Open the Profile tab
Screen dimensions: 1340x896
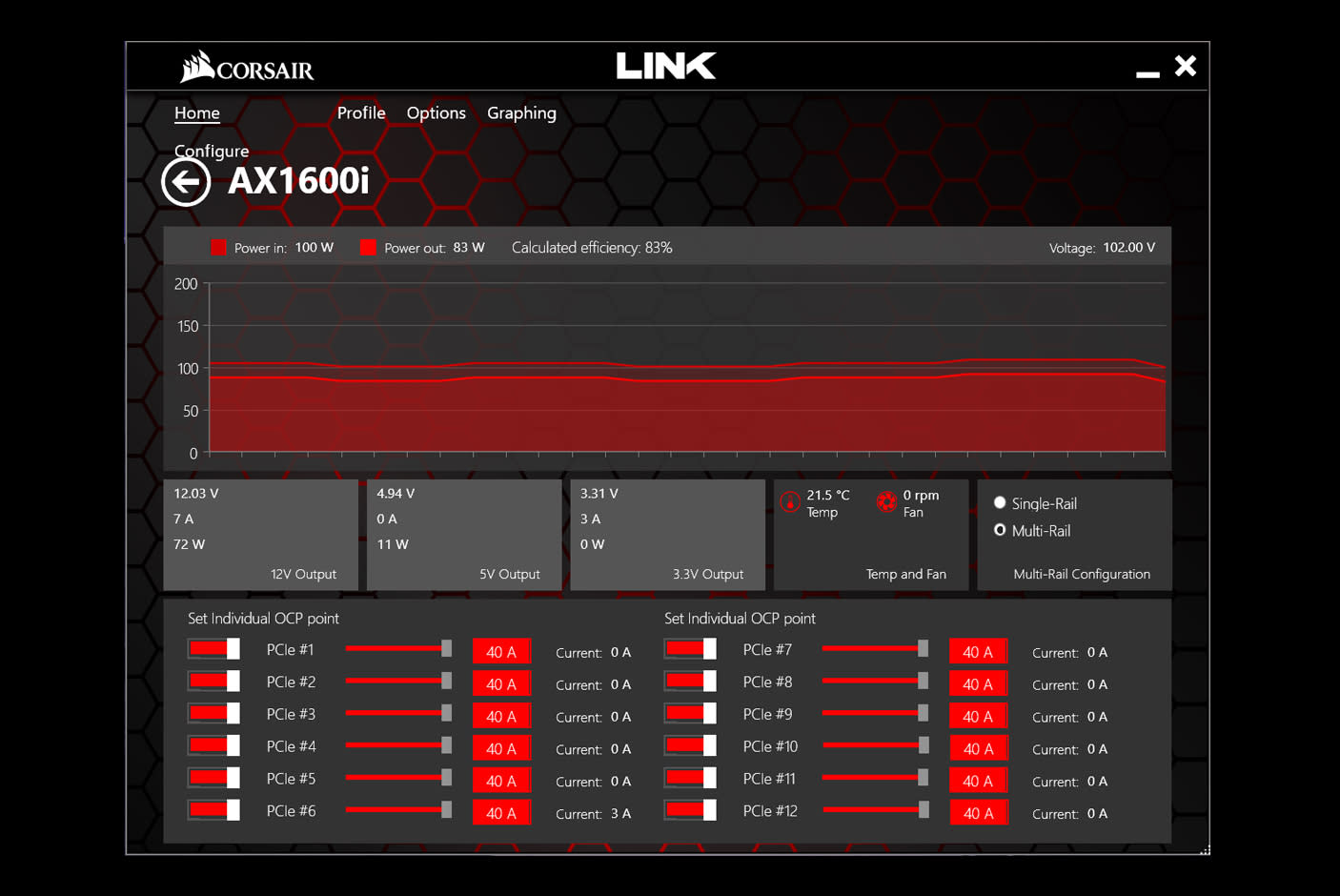[x=361, y=112]
